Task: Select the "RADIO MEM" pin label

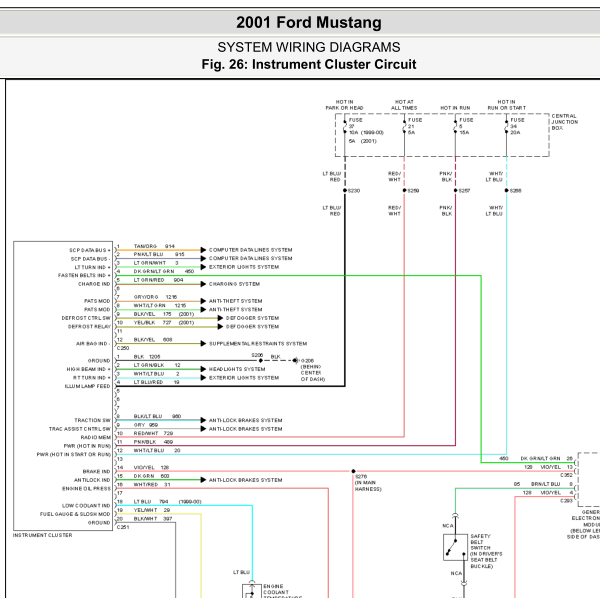Action: [96, 438]
